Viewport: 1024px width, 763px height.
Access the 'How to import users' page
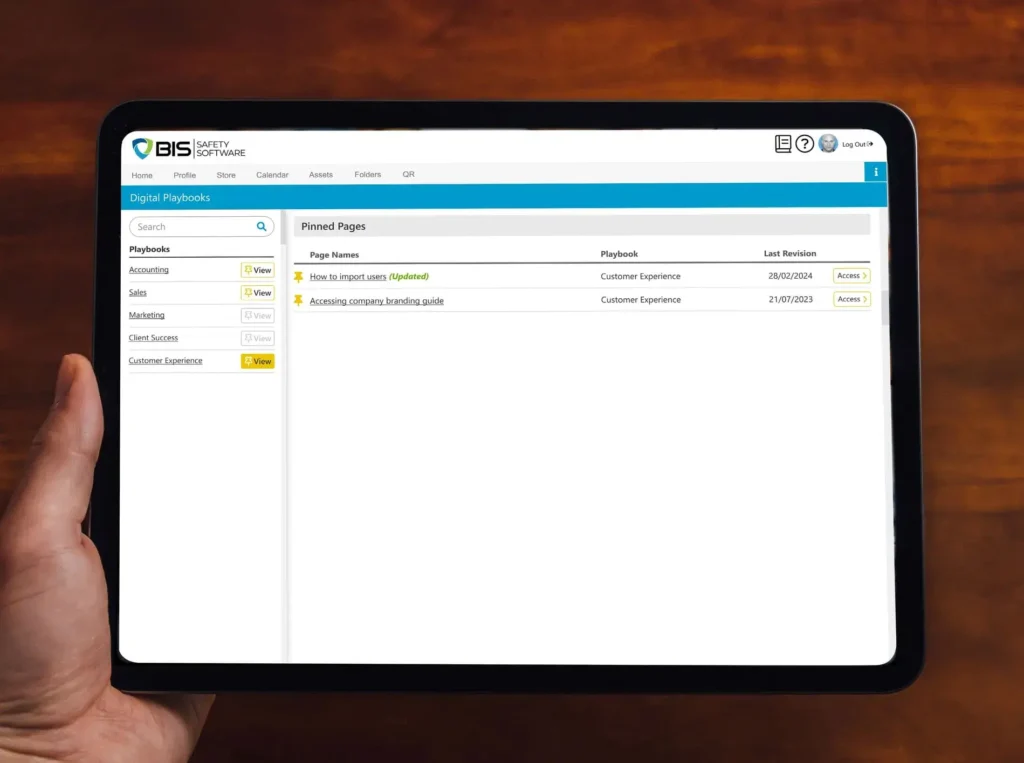[851, 276]
